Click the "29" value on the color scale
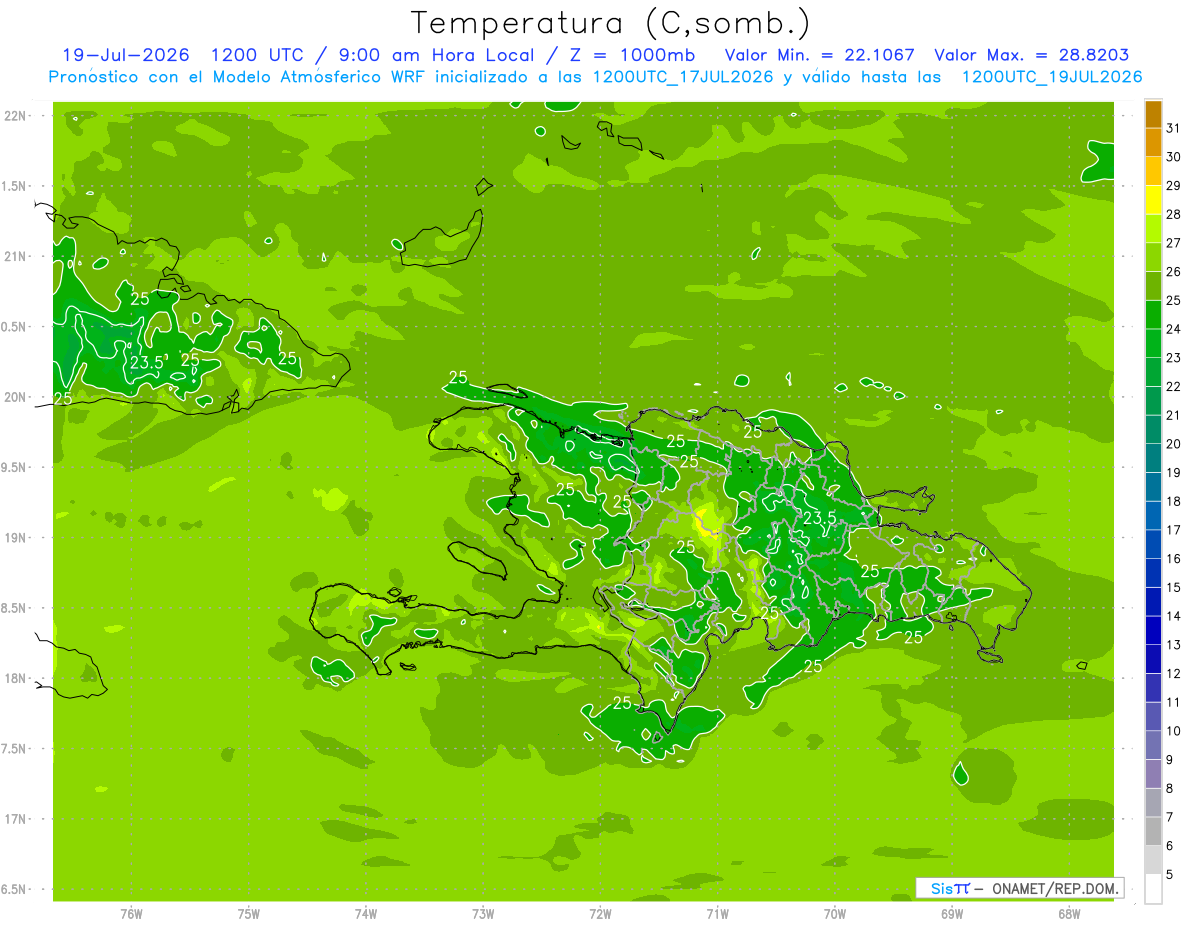Viewport: 1200px width, 927px height. 1173,186
